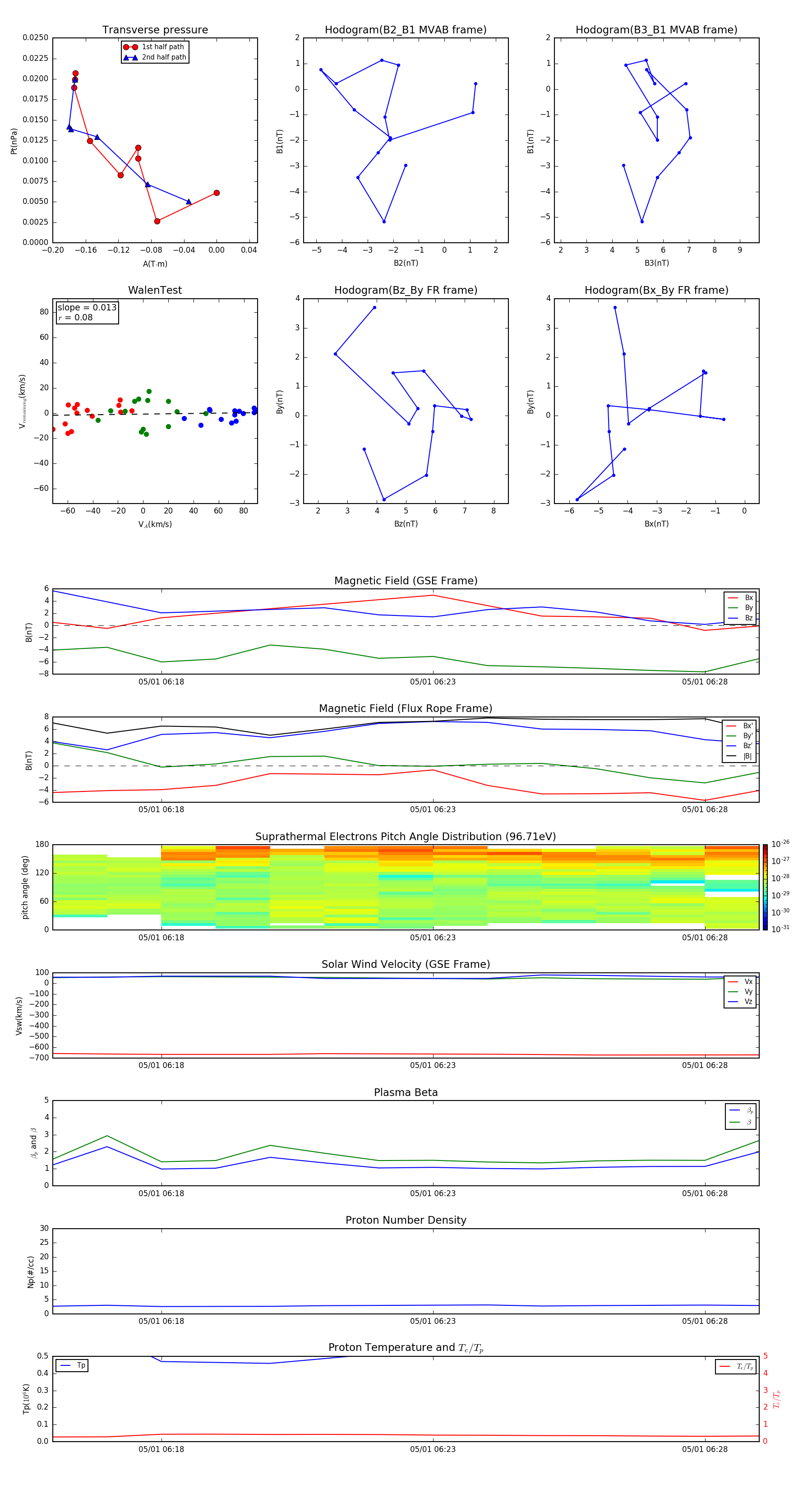
Task: Click the '2nd half path' legend entry
Action: (x=154, y=57)
